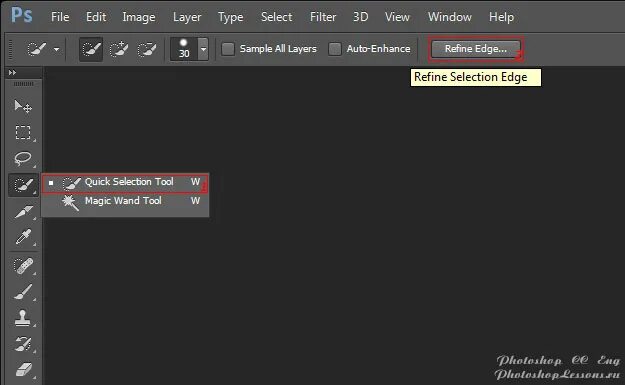Select the Eyedropper tool
Screen dimensions: 625x385
click(x=23, y=237)
